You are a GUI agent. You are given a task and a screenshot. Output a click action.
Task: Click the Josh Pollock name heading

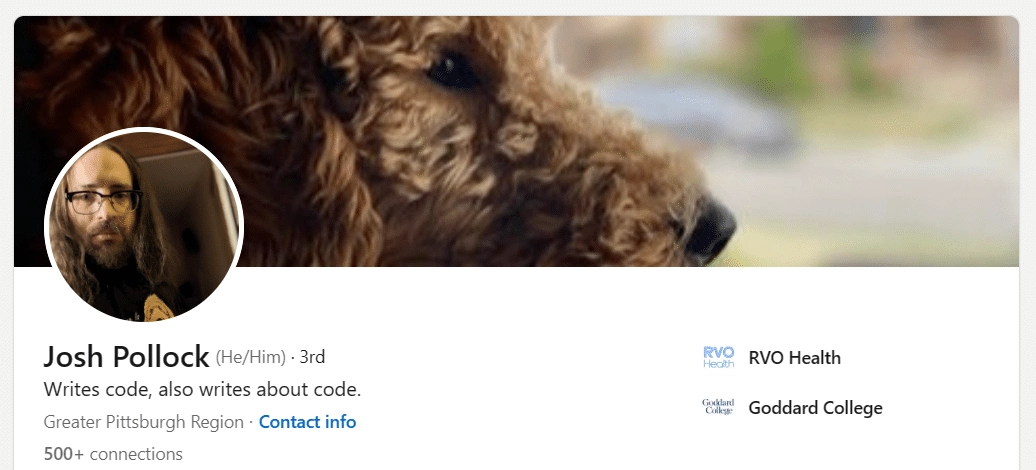[x=126, y=357]
